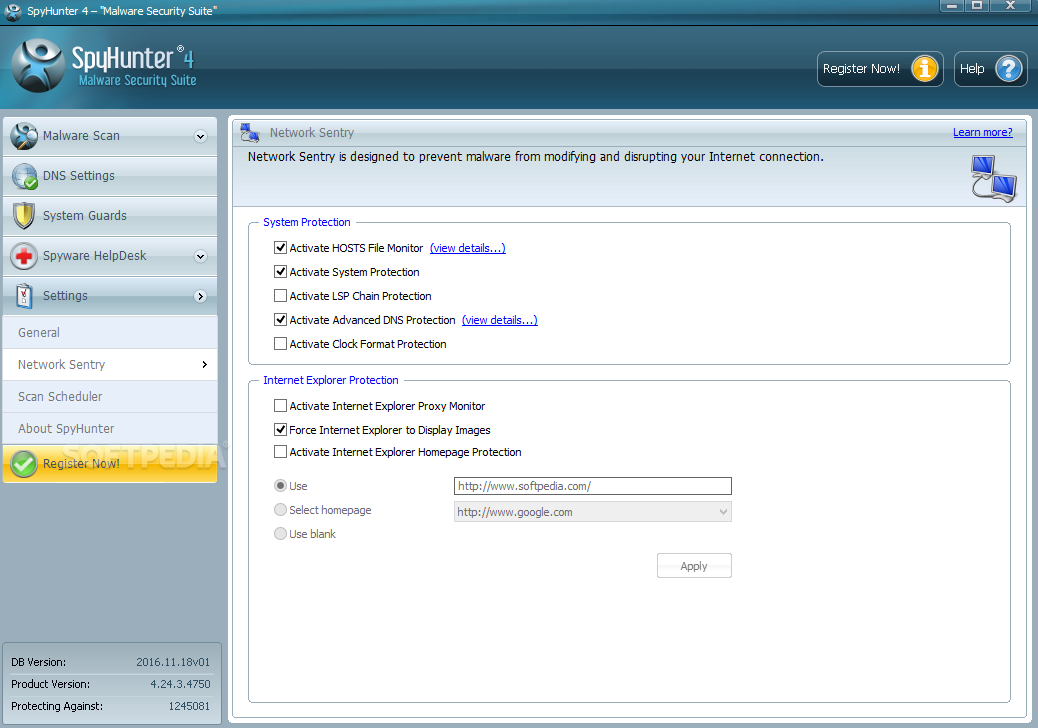1038x728 pixels.
Task: Click the Protecting Against value 1245081
Action: click(x=189, y=706)
